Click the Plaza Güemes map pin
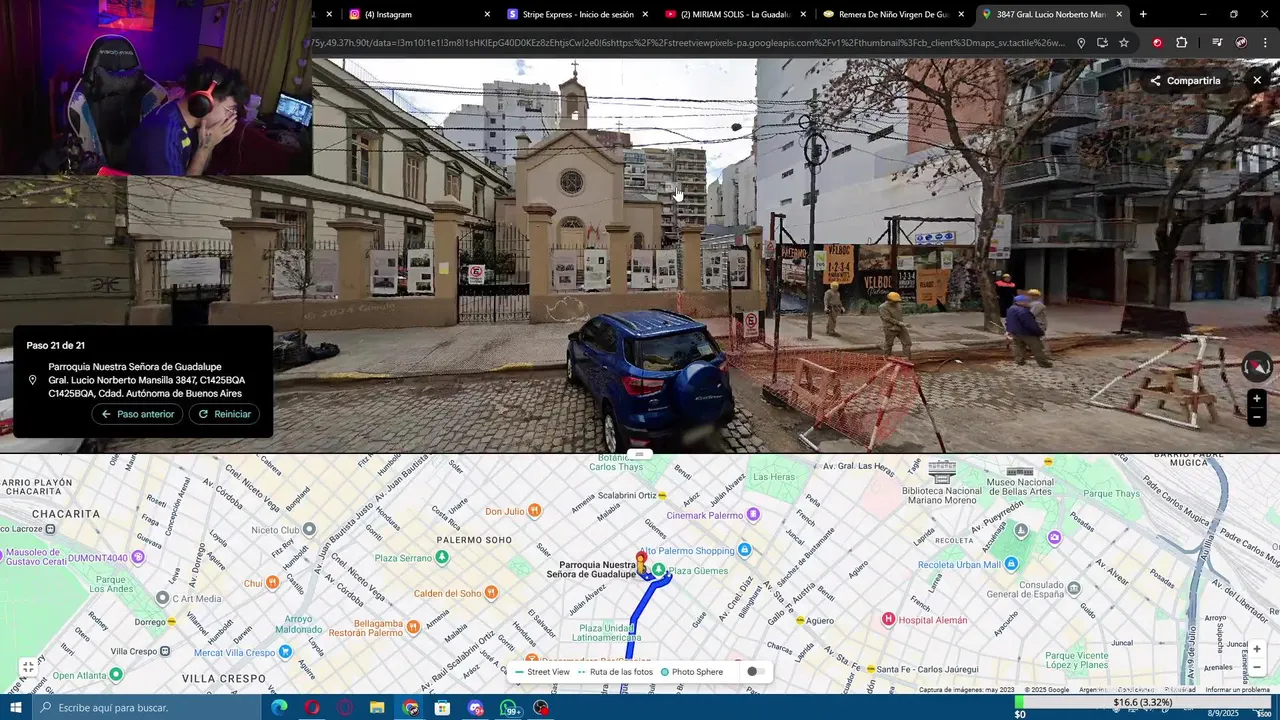1280x720 pixels. (660, 571)
